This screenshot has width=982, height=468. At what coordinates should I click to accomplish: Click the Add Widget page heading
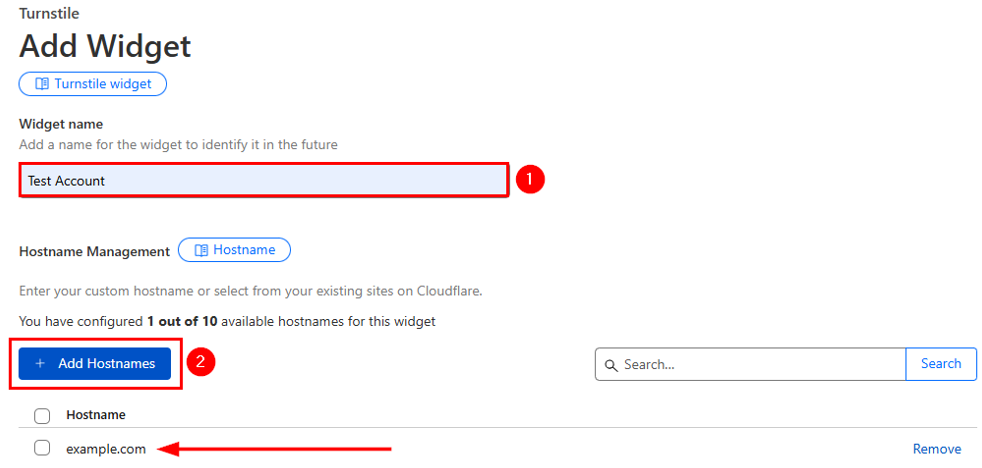[105, 46]
